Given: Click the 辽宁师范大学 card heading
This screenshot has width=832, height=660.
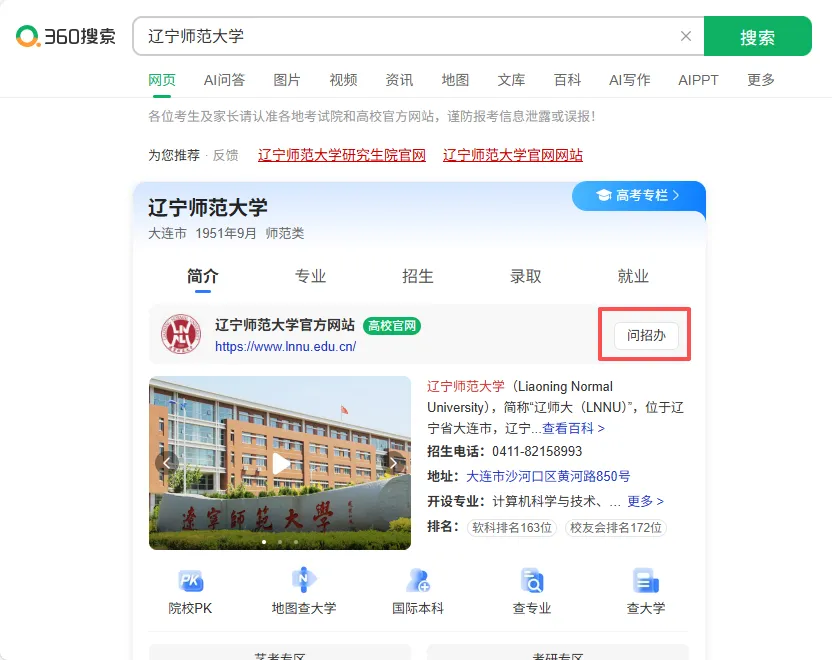Looking at the screenshot, I should click(x=208, y=207).
